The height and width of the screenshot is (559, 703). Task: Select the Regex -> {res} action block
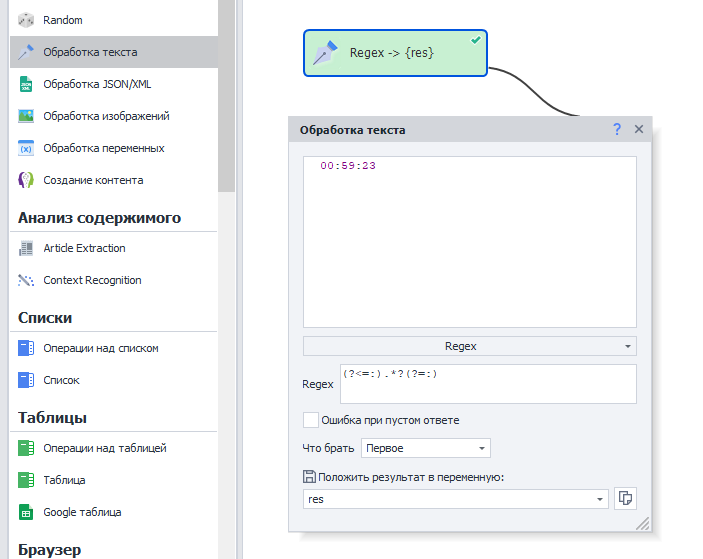coord(395,53)
